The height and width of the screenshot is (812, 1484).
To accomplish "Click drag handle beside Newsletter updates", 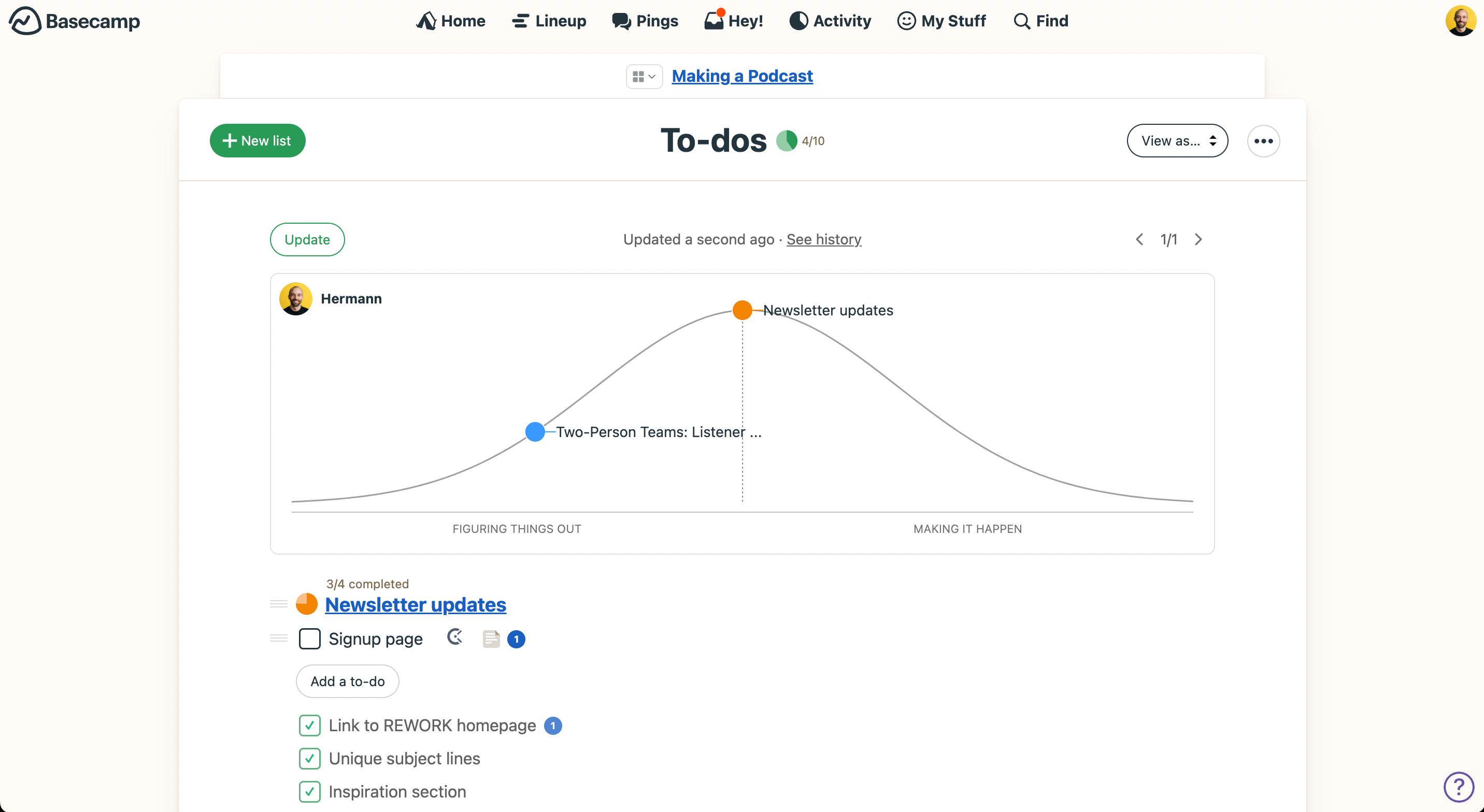I will click(x=279, y=604).
